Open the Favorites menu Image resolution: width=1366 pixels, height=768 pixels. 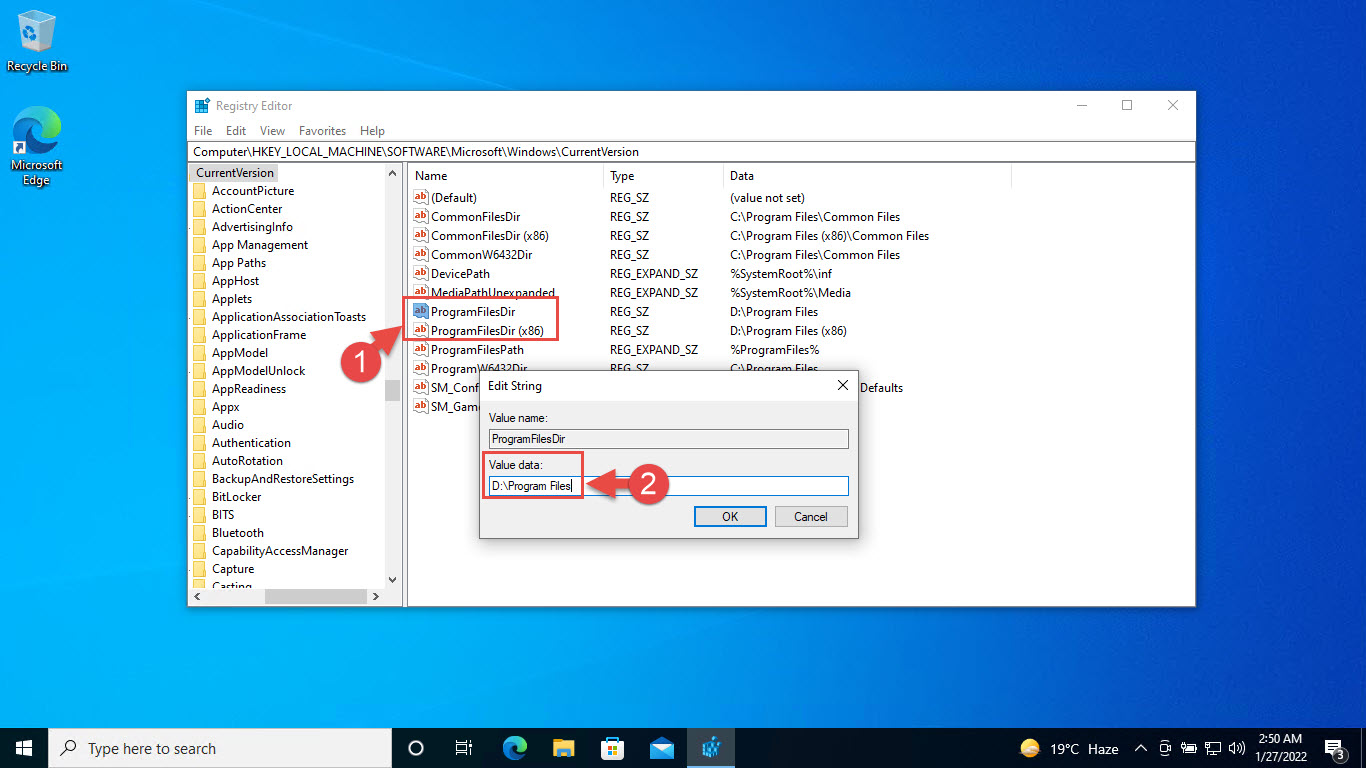(x=322, y=130)
